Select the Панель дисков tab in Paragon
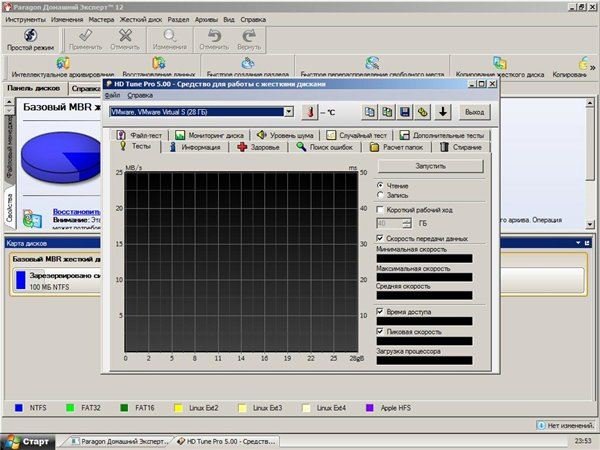 click(34, 88)
